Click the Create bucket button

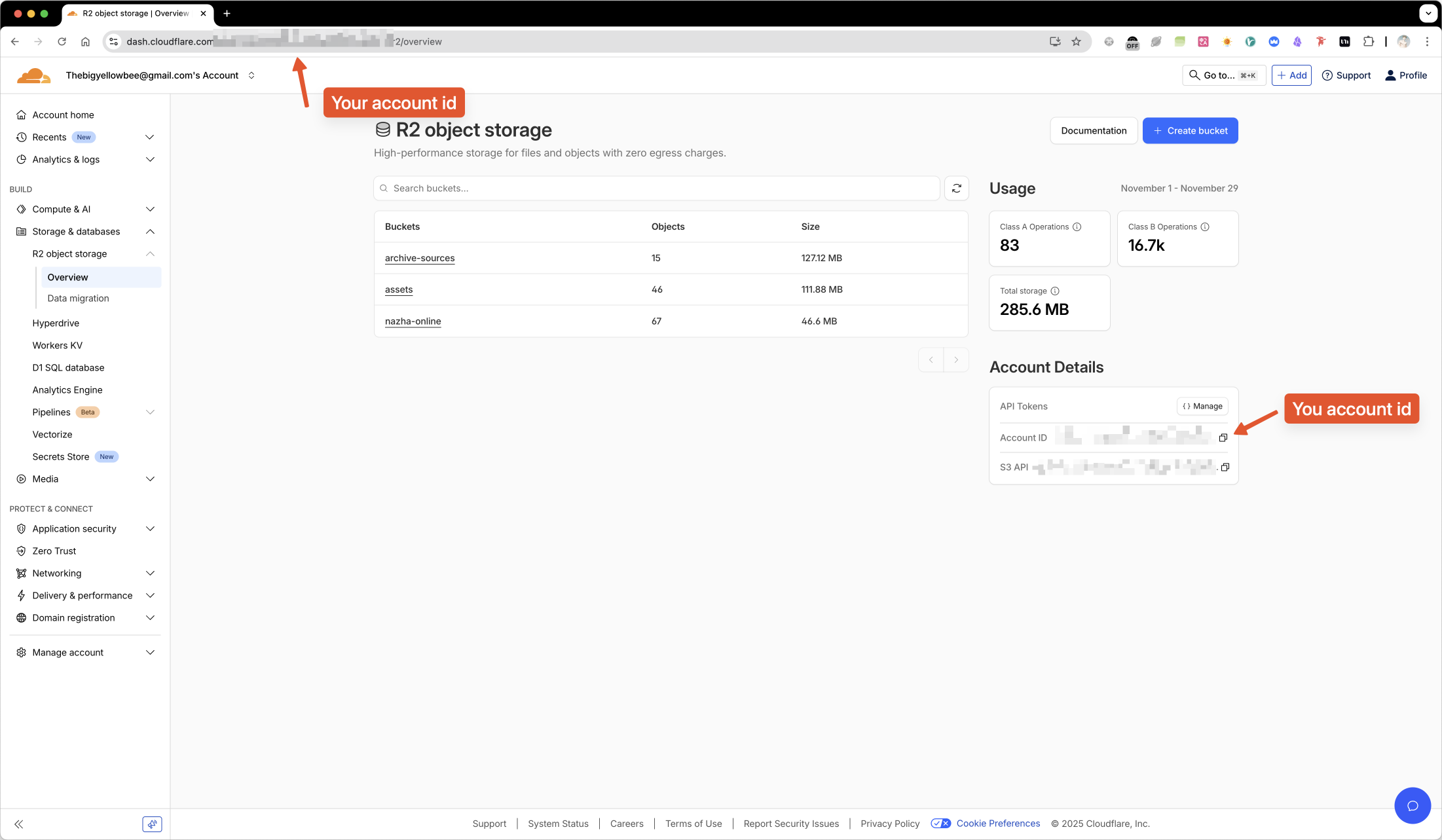[1190, 131]
